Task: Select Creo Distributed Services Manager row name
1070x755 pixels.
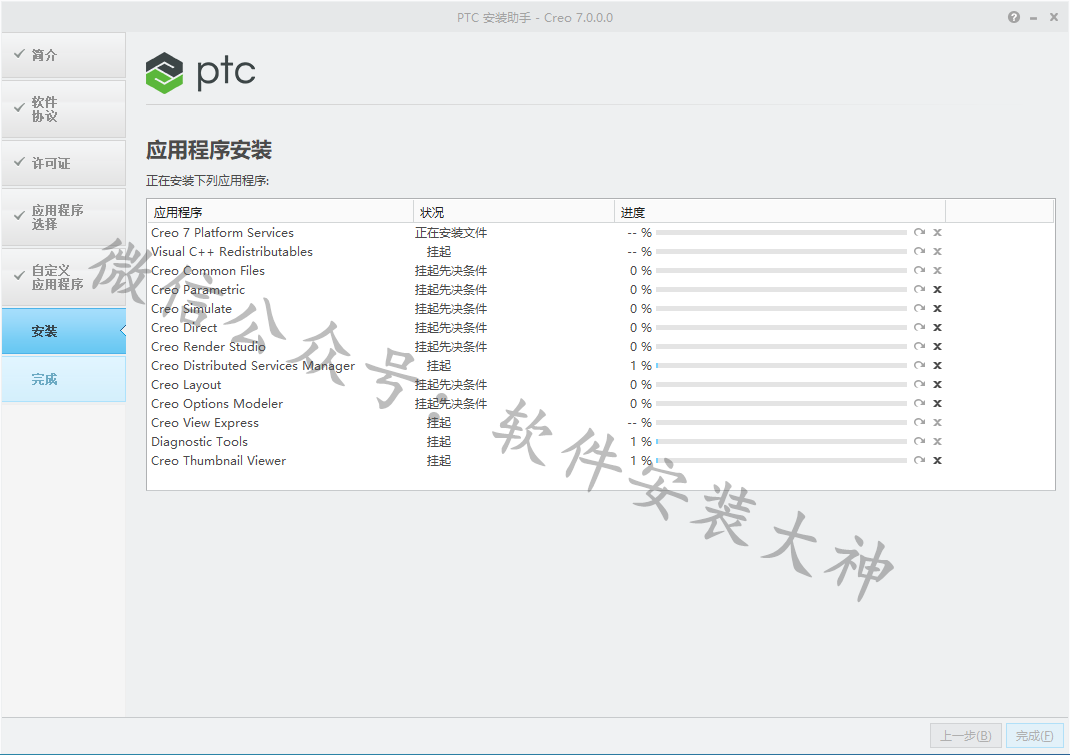Action: tap(253, 366)
